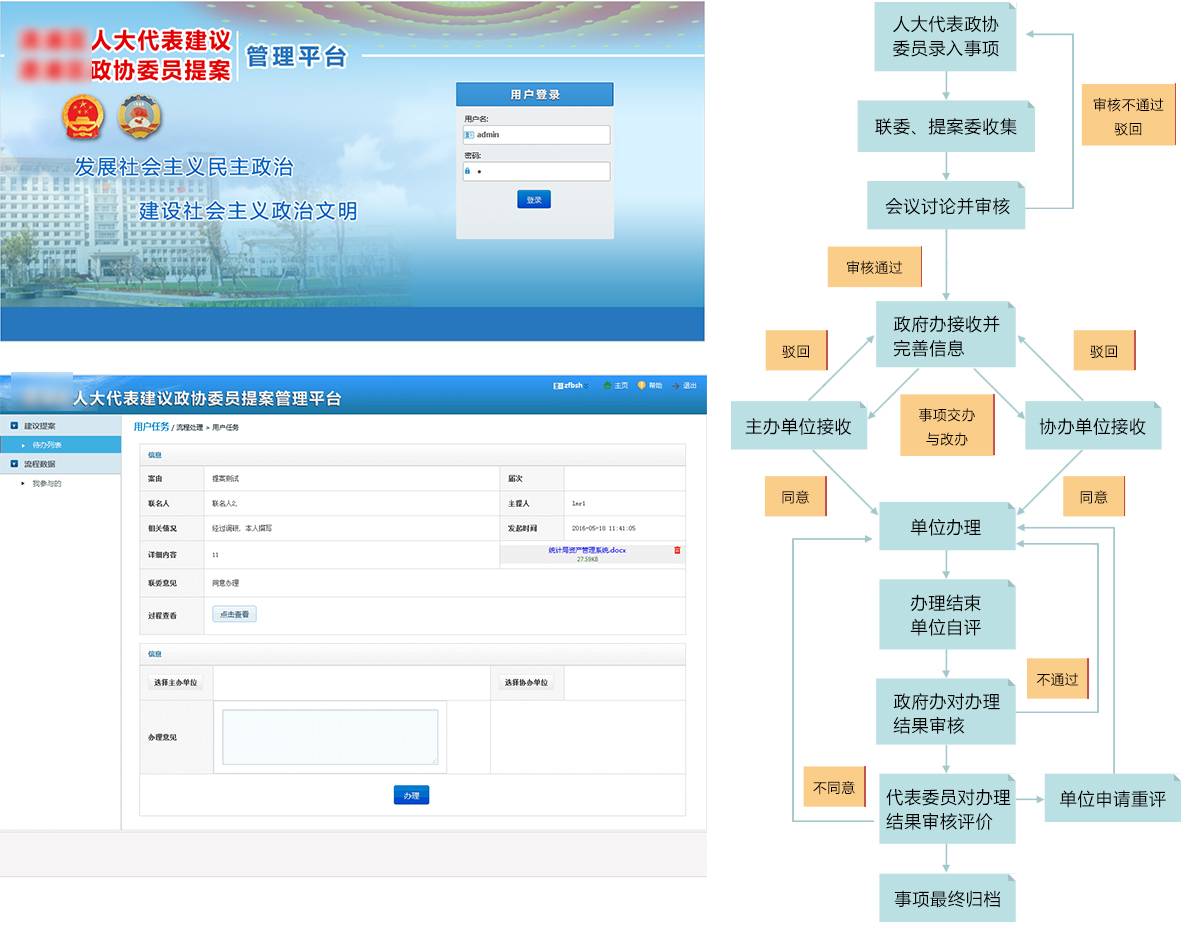Click the national emblem icon on login page
1200x938 pixels.
click(x=82, y=117)
